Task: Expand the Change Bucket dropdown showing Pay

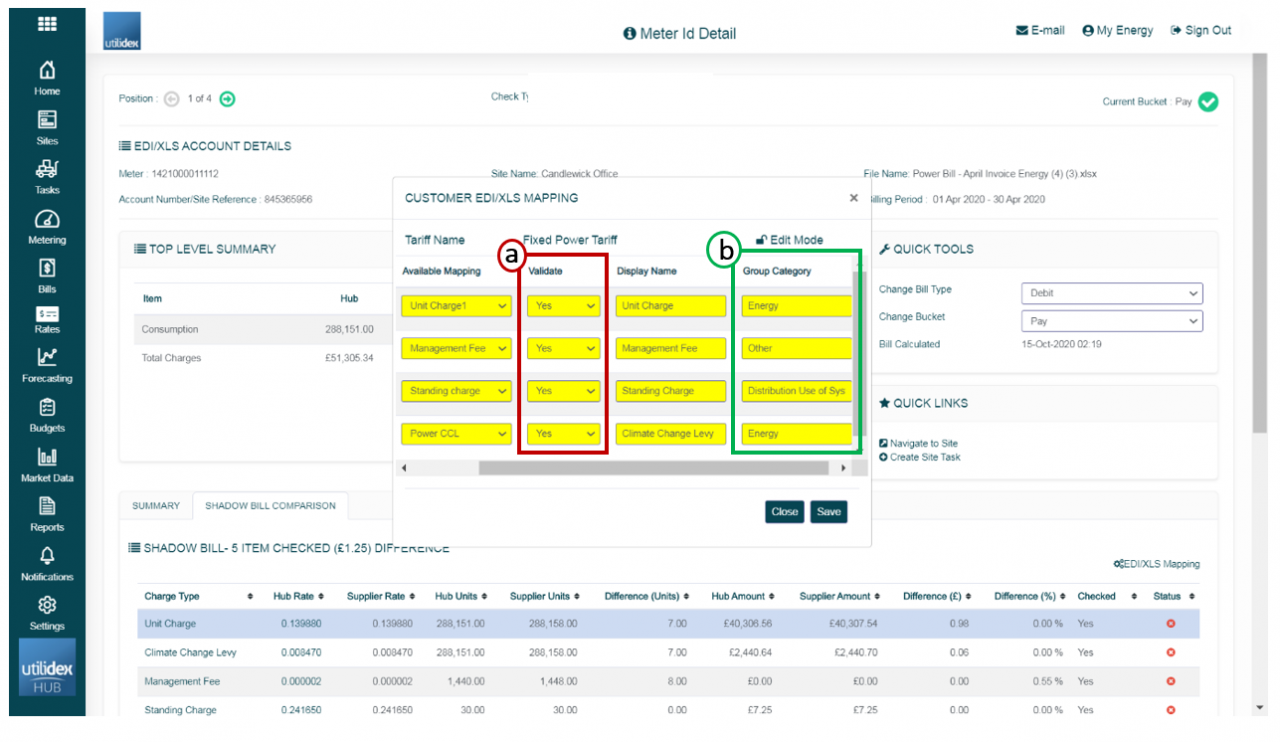Action: pos(1111,320)
